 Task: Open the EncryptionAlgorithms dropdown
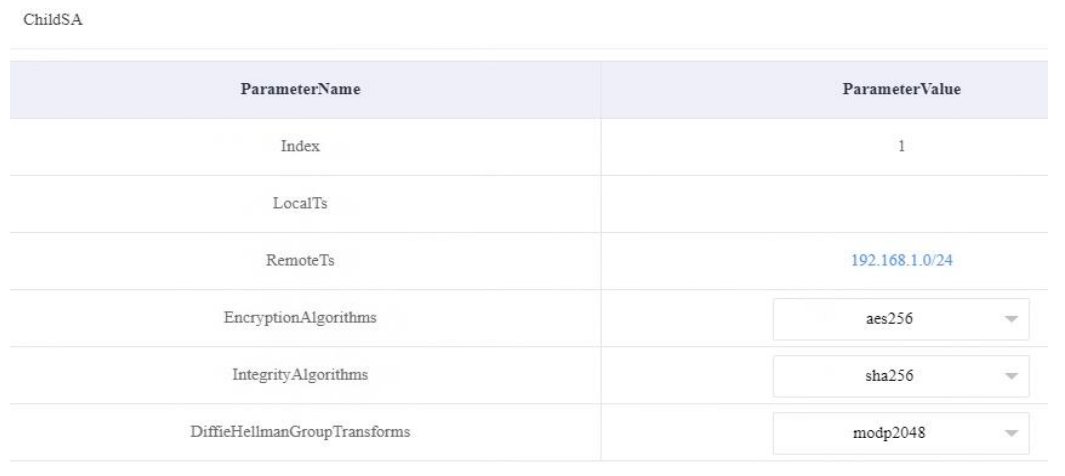[x=900, y=318]
